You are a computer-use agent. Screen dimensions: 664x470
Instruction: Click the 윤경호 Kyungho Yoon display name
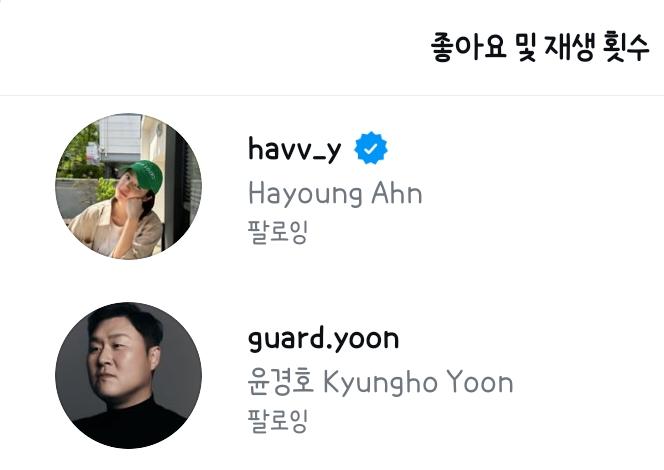[x=380, y=382]
